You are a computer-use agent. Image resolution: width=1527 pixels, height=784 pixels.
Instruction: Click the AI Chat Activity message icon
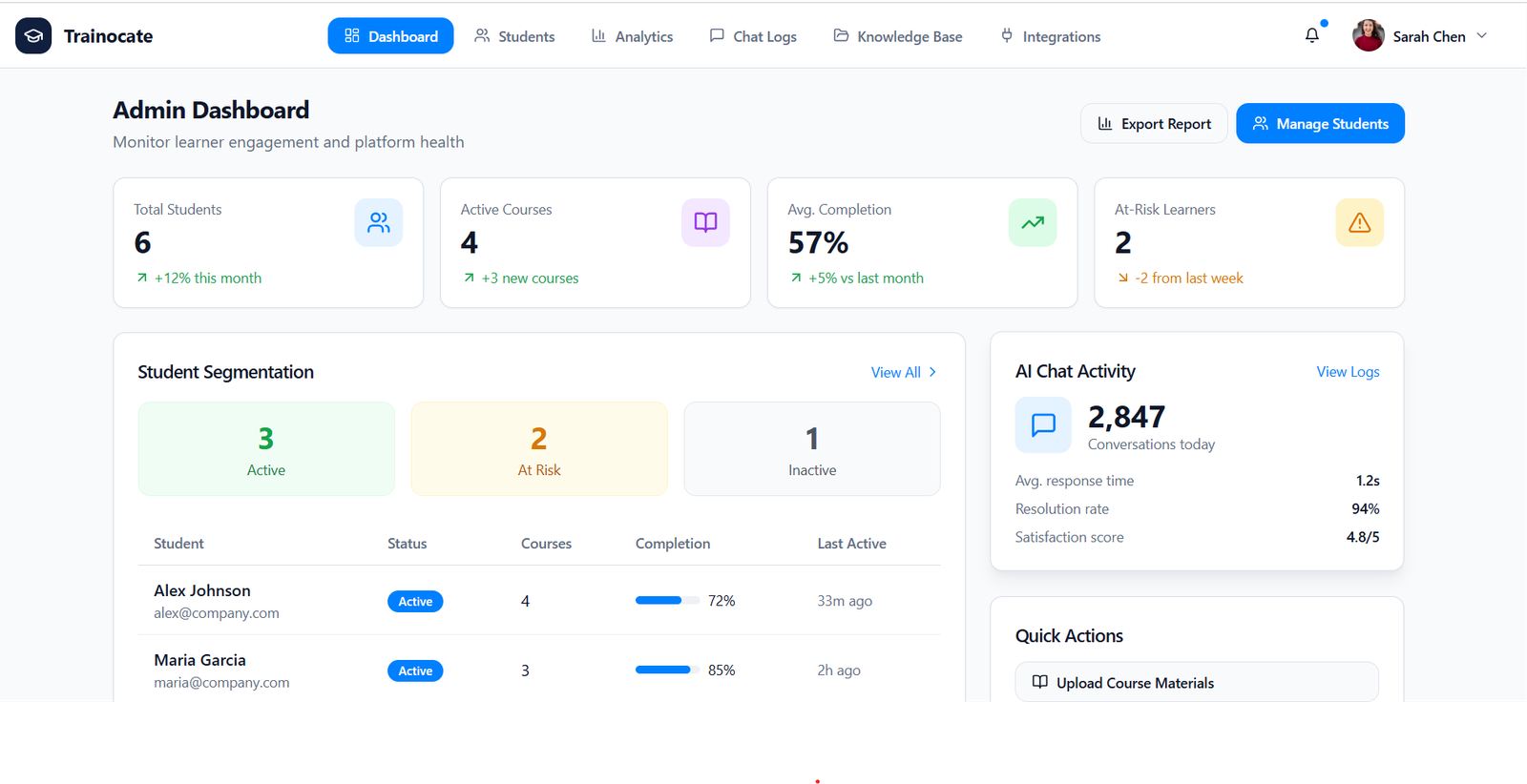[1043, 424]
